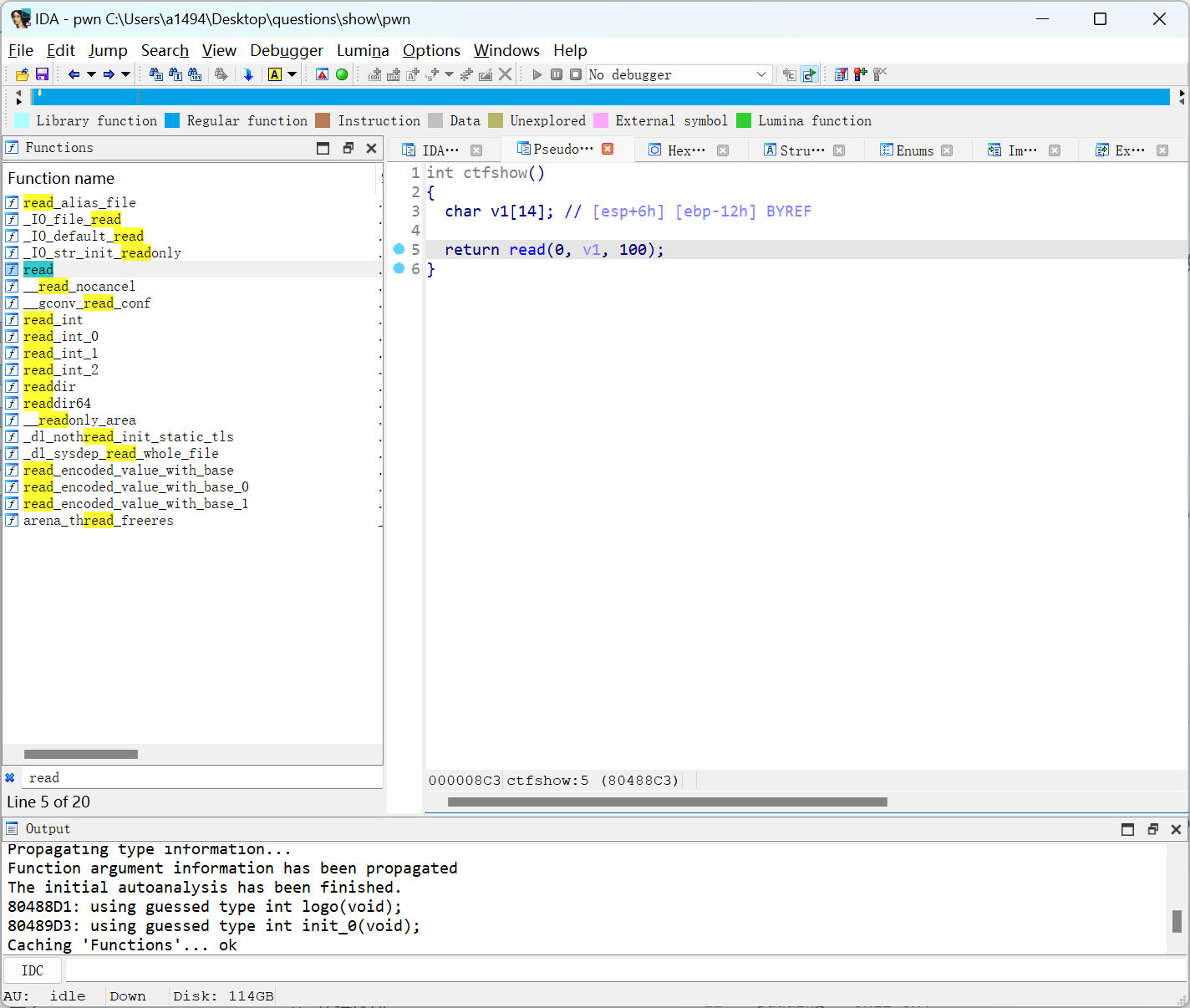The width and height of the screenshot is (1190, 1008).
Task: Select function 'readdir64' in list
Action: (192, 403)
